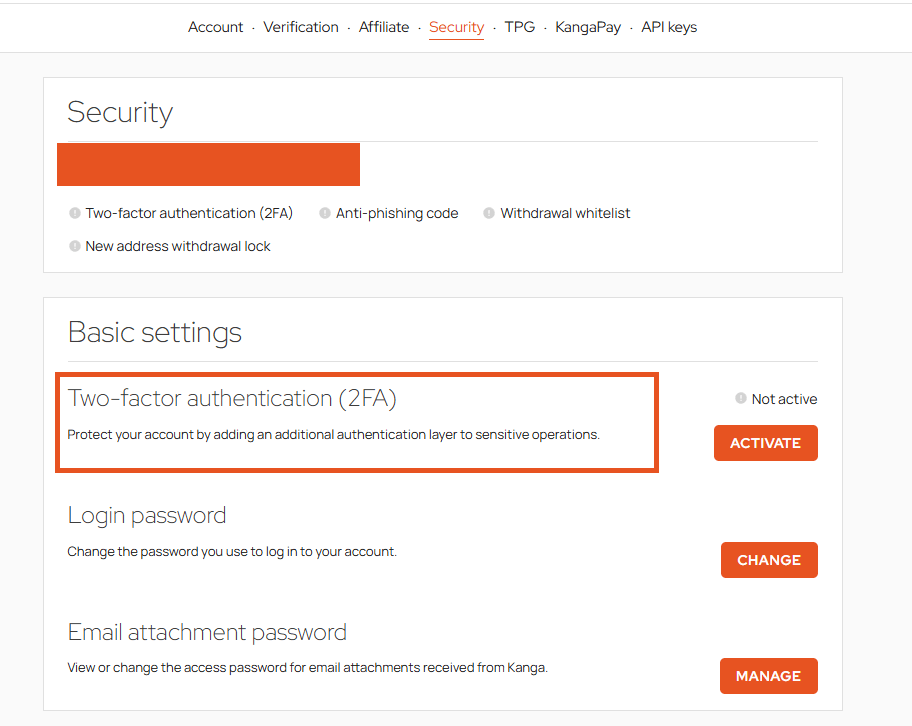This screenshot has height=726, width=912.
Task: Activate two-factor authentication
Action: pos(765,443)
